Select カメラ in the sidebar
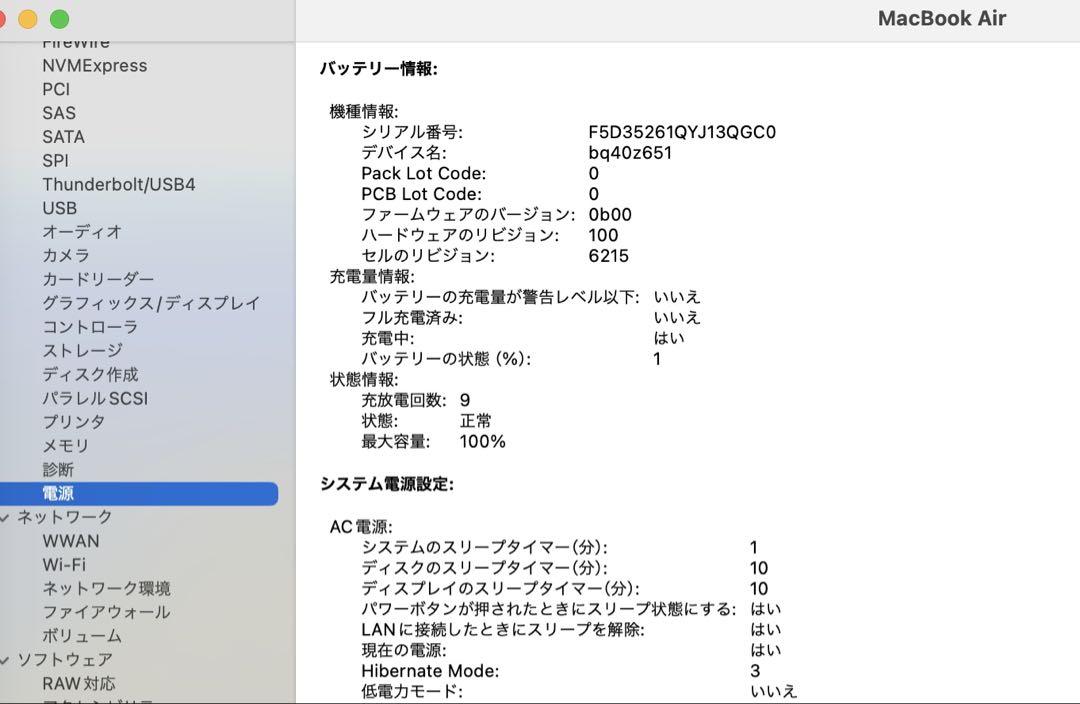1080x704 pixels. click(66, 256)
